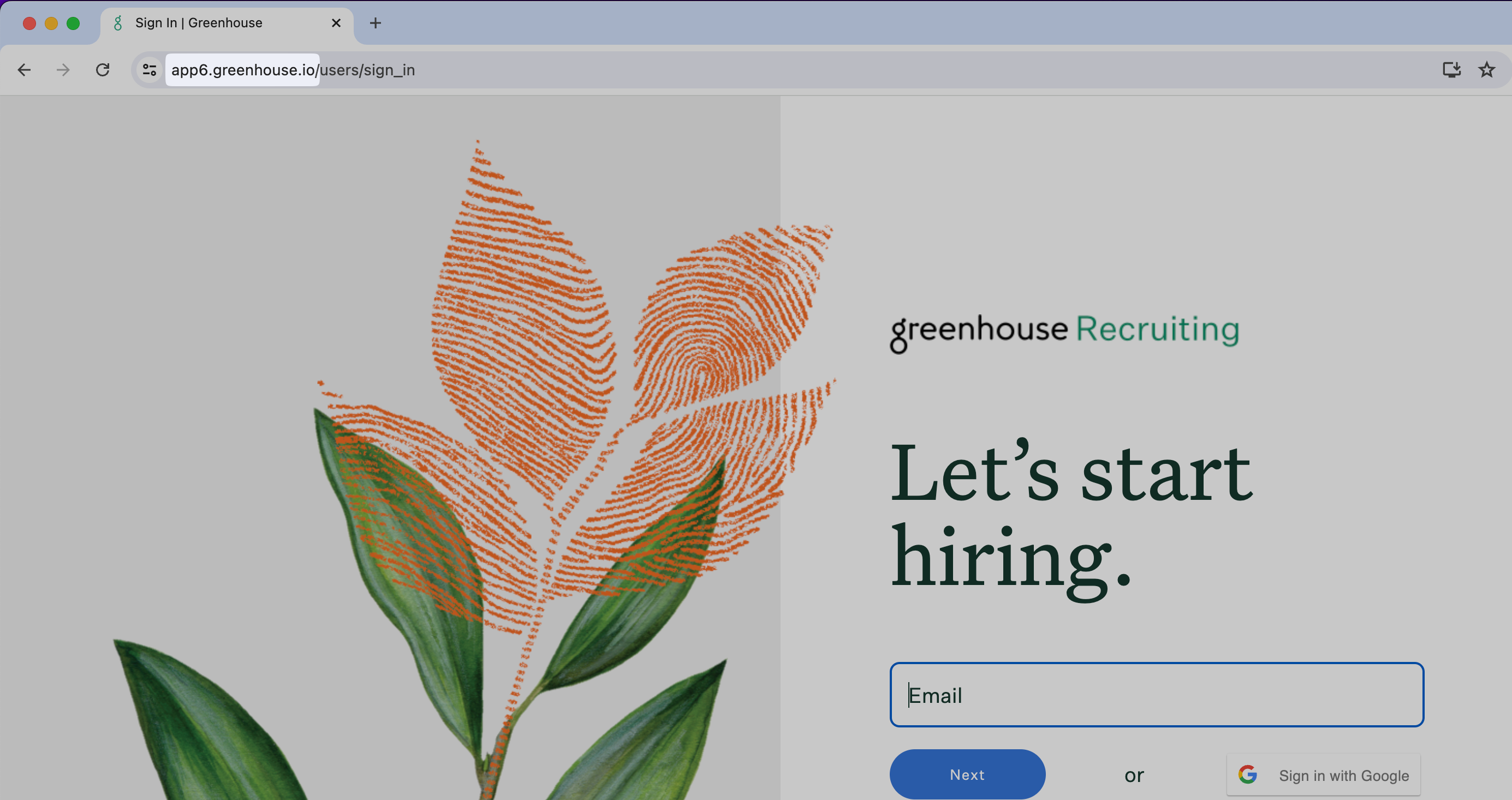Click the browser back arrow
Screen dimensions: 1512x800
[x=24, y=70]
